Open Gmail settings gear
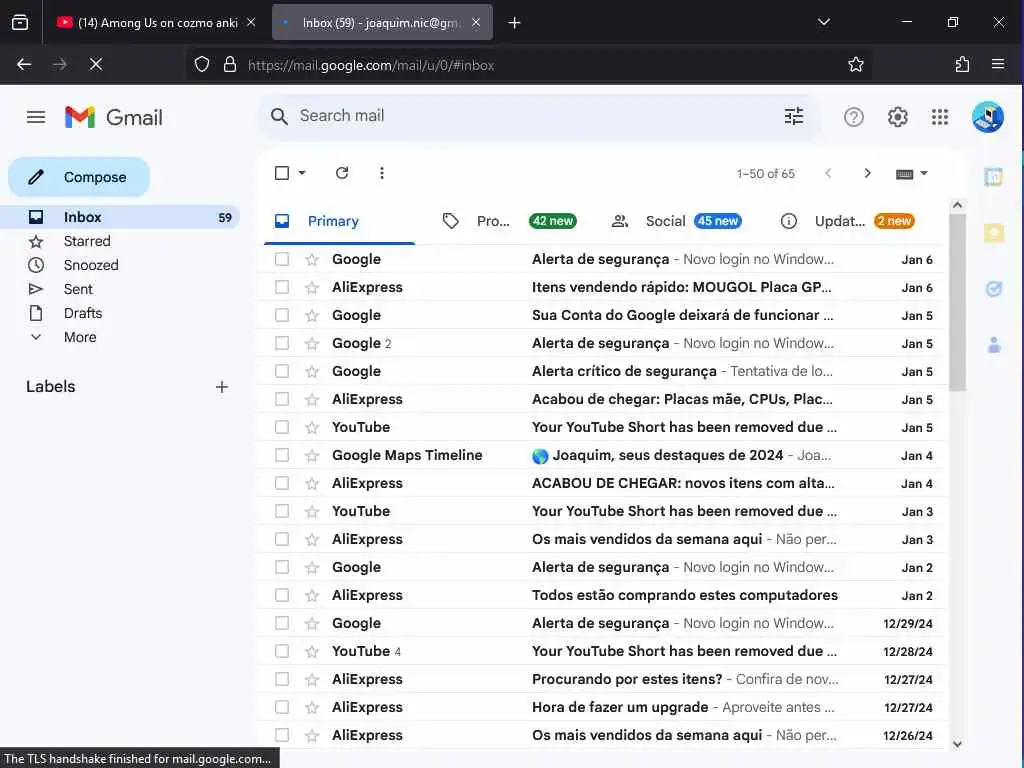This screenshot has width=1024, height=768. (x=897, y=118)
